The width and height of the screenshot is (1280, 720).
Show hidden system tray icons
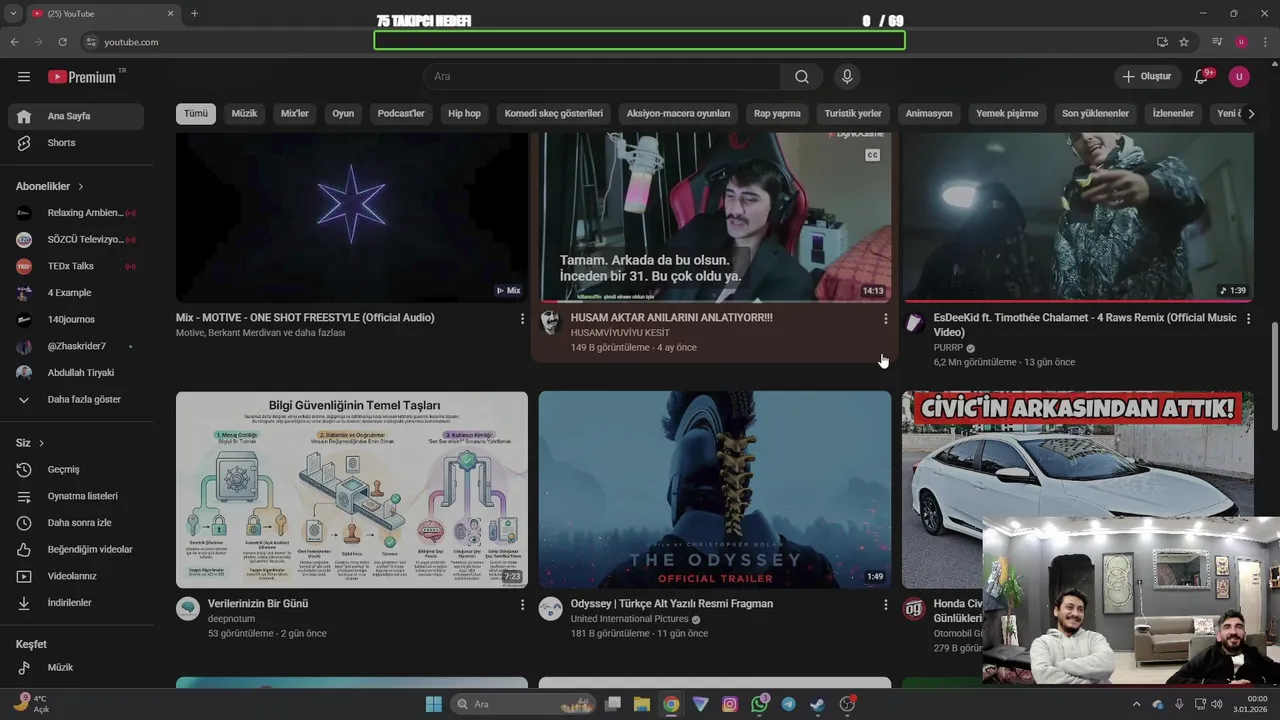(1137, 704)
